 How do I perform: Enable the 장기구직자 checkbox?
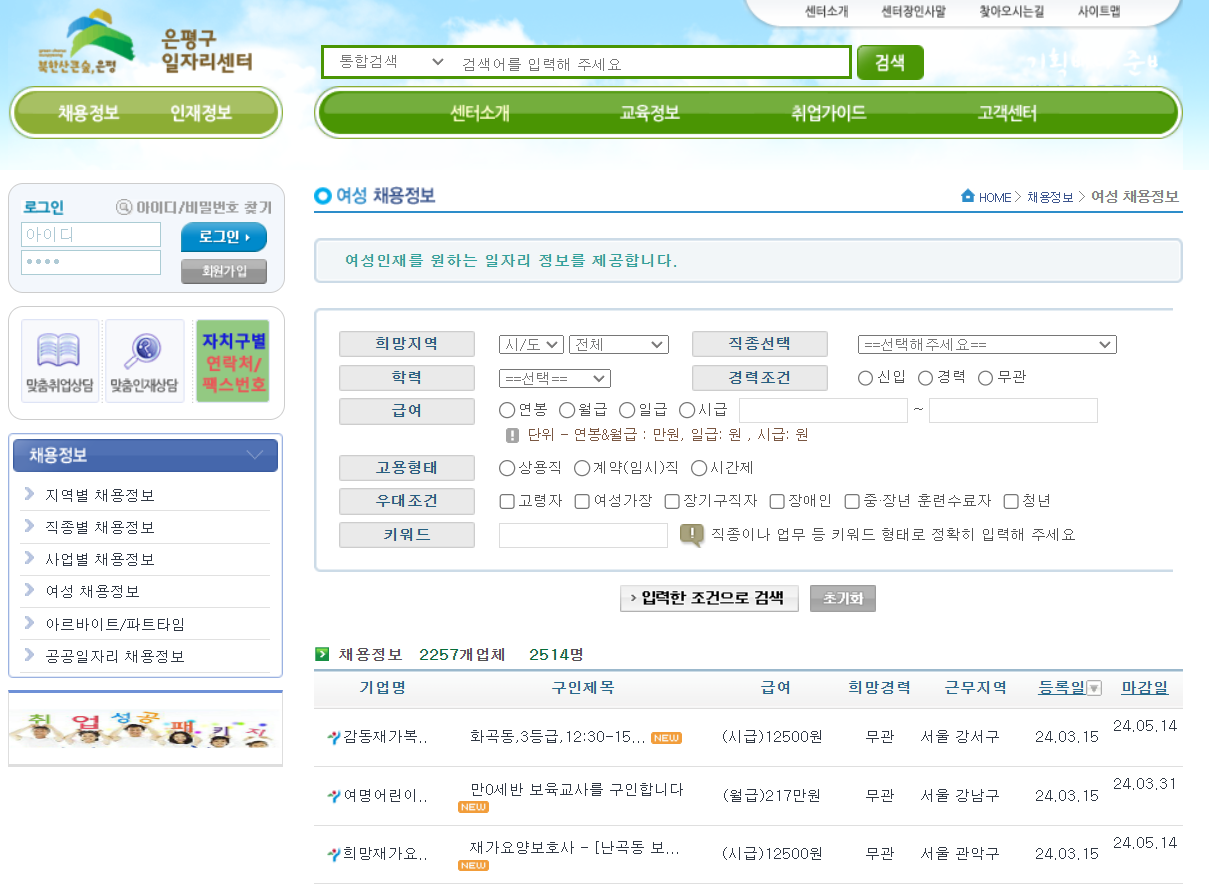pyautogui.click(x=672, y=501)
